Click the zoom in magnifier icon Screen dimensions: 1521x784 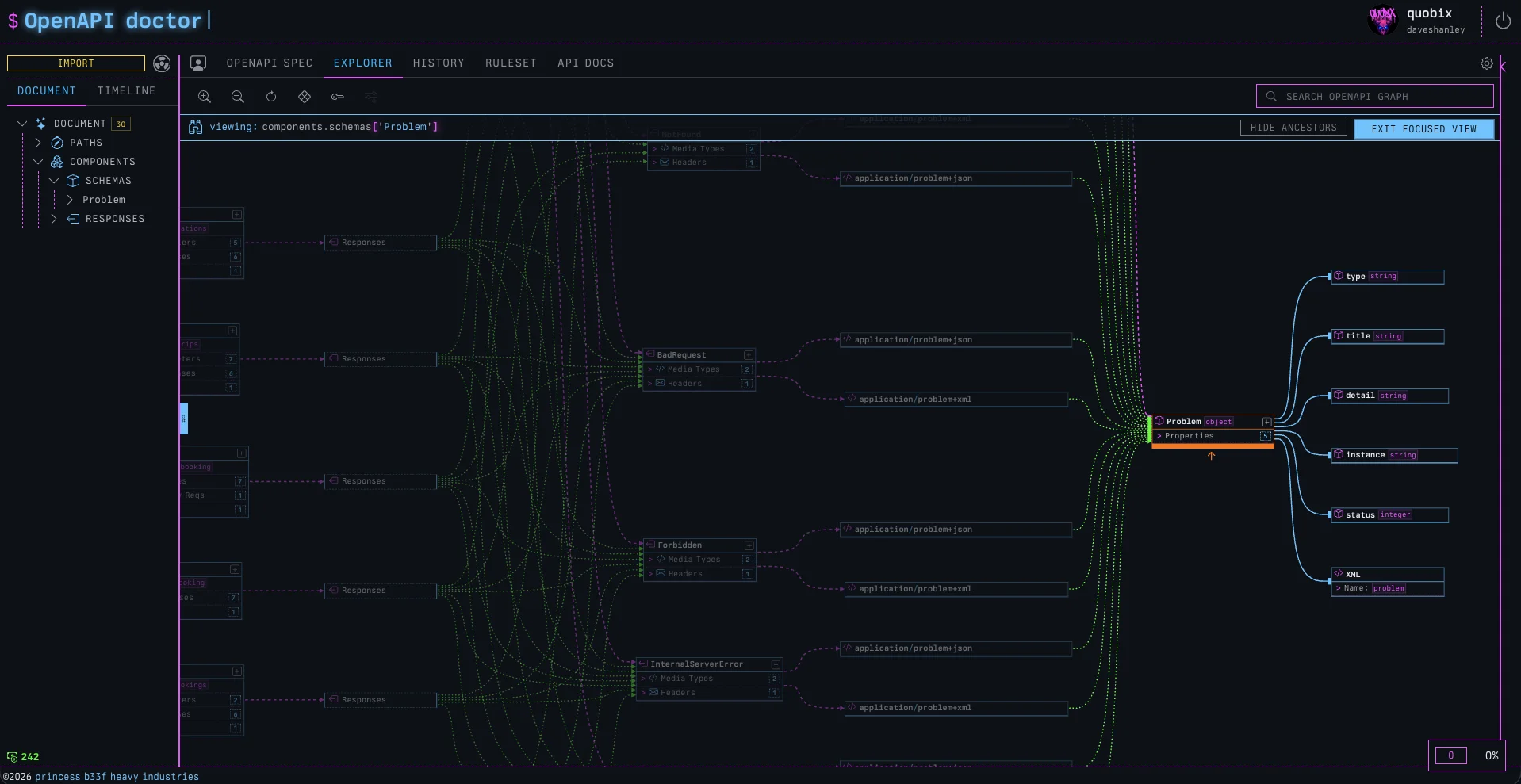click(205, 97)
